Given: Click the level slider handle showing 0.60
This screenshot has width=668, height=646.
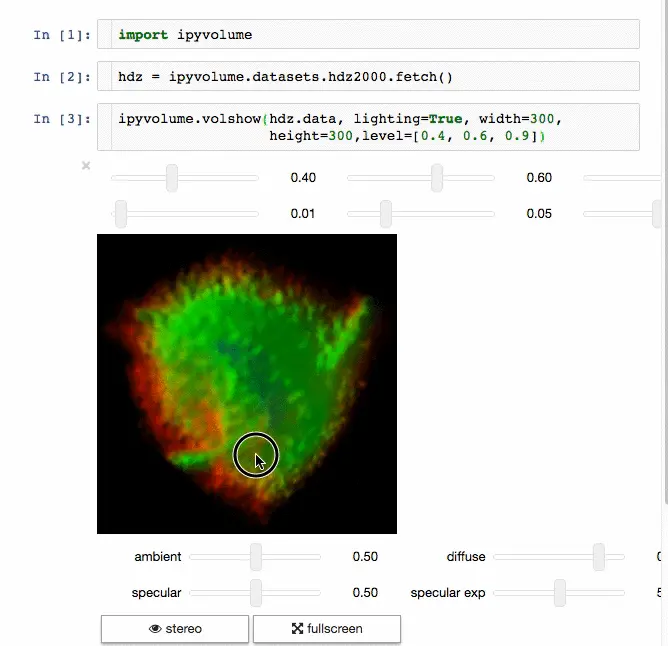Looking at the screenshot, I should click(437, 178).
